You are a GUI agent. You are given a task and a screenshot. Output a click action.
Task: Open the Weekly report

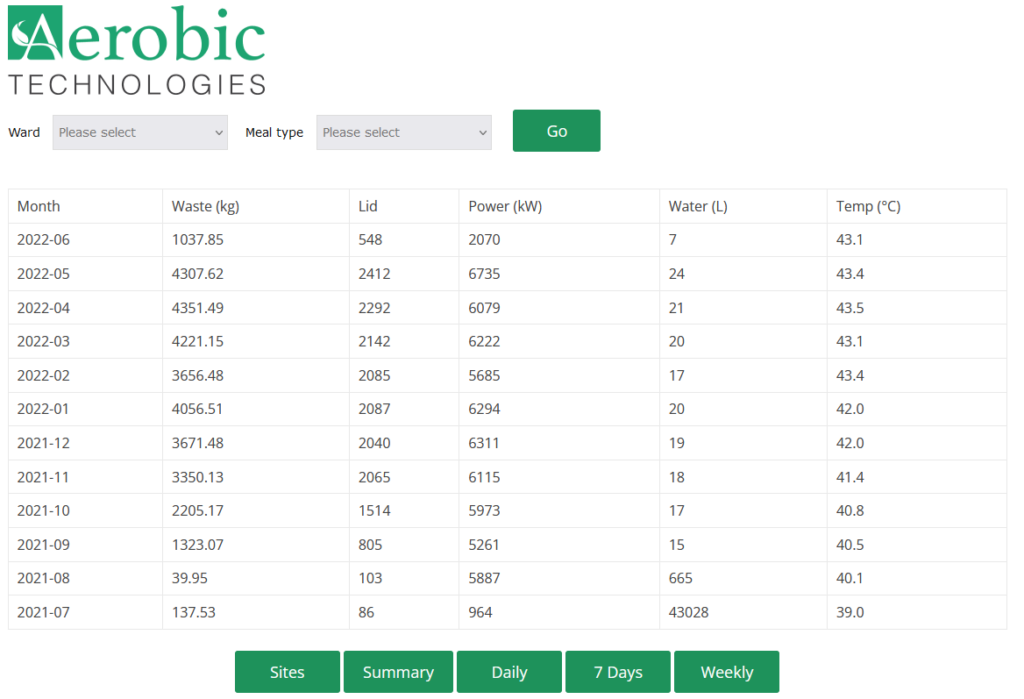coord(727,672)
